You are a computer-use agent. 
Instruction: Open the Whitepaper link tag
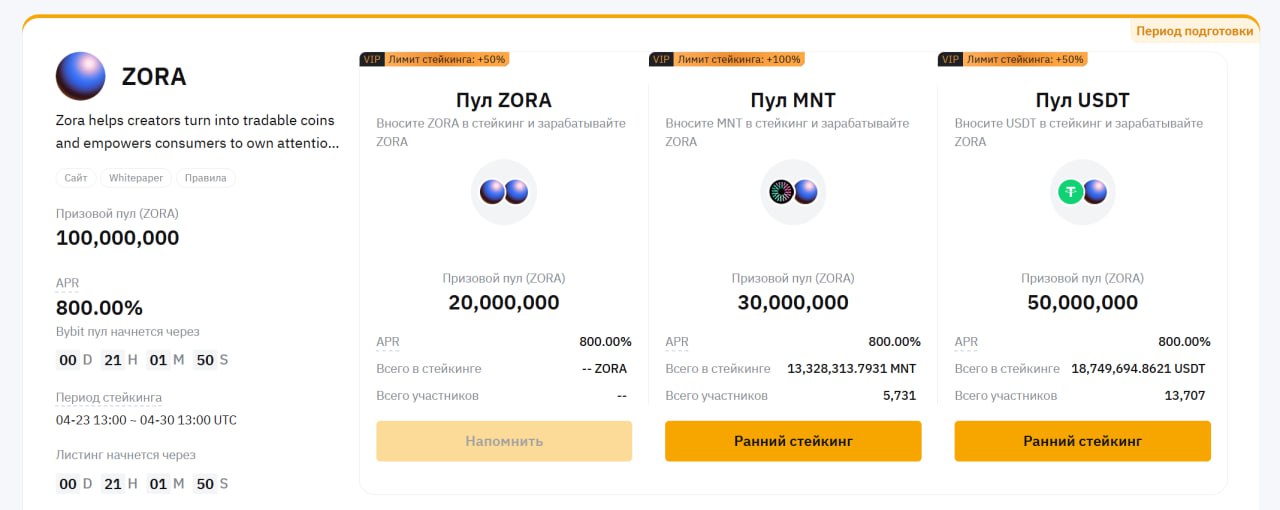[x=136, y=178]
